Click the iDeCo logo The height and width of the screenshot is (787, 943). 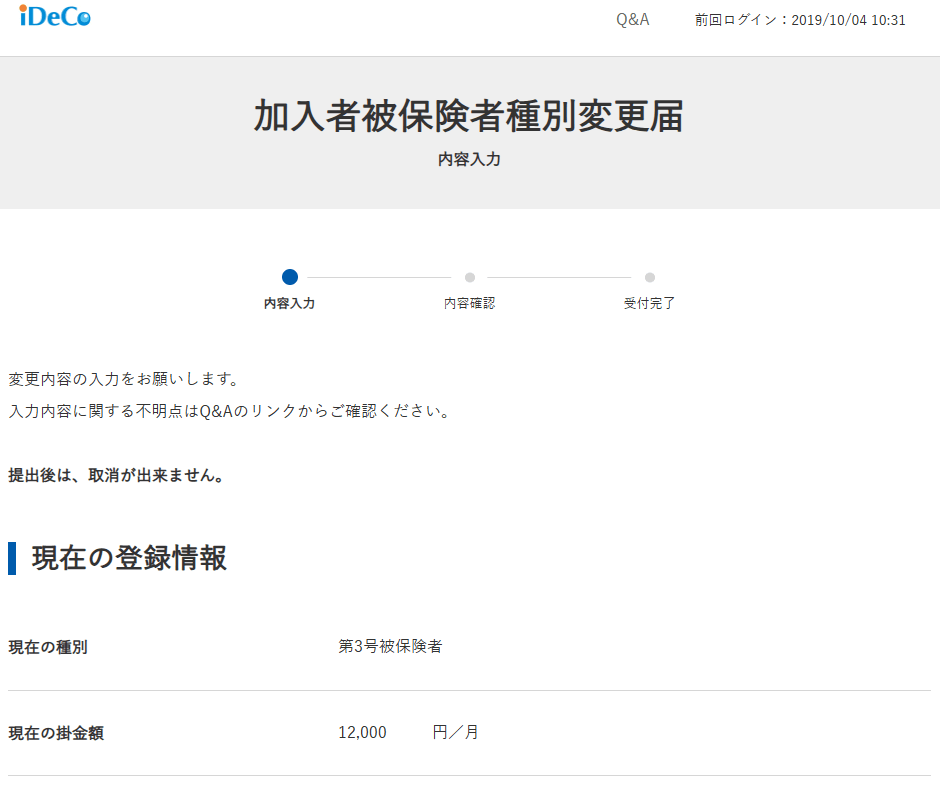54,17
